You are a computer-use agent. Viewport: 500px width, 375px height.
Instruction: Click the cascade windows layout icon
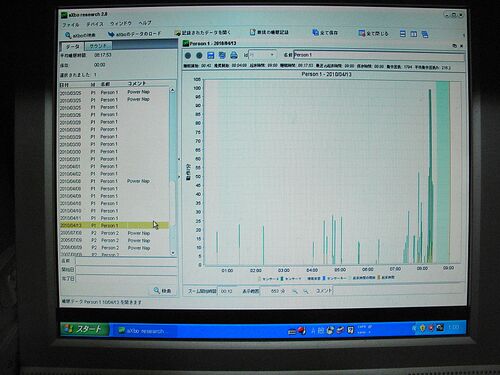425,34
